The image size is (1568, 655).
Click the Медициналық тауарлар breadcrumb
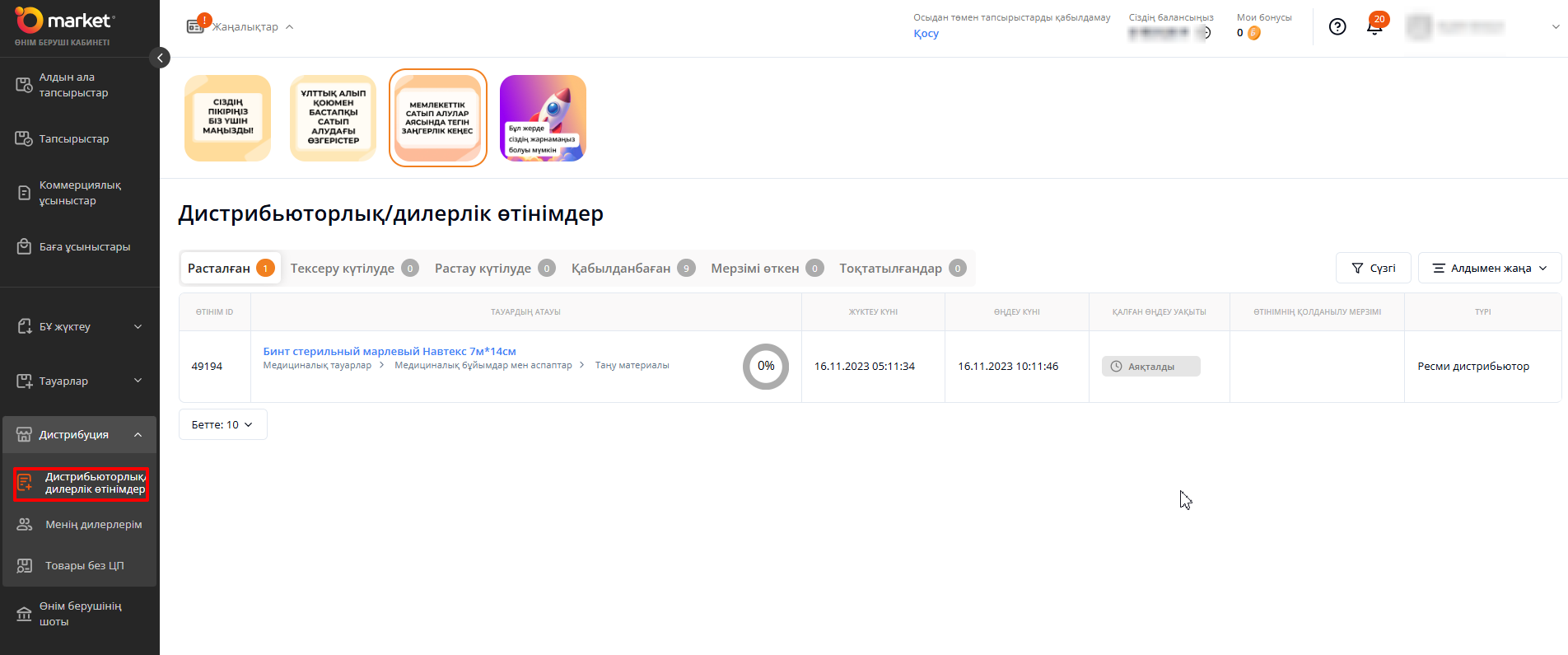pos(317,365)
